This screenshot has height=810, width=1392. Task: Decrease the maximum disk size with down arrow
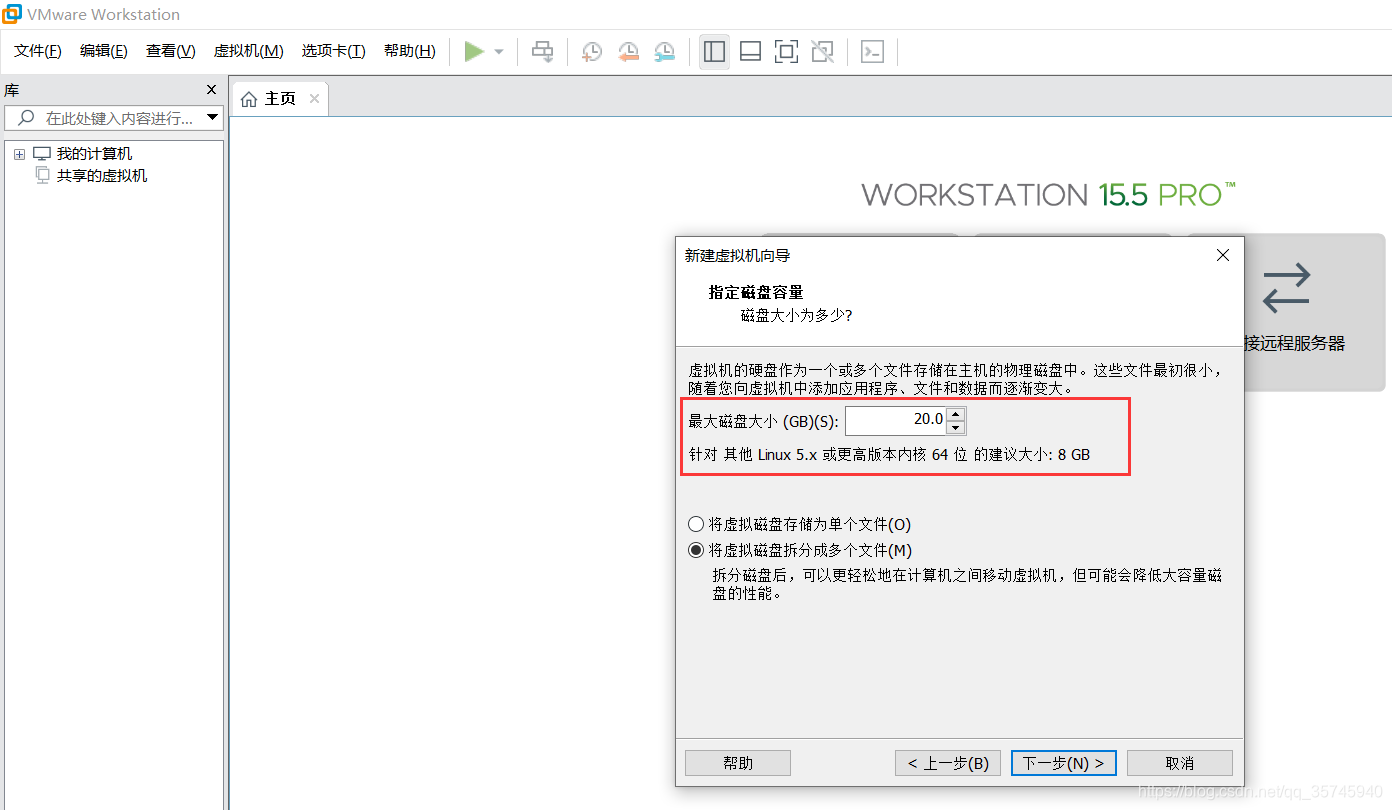(955, 428)
